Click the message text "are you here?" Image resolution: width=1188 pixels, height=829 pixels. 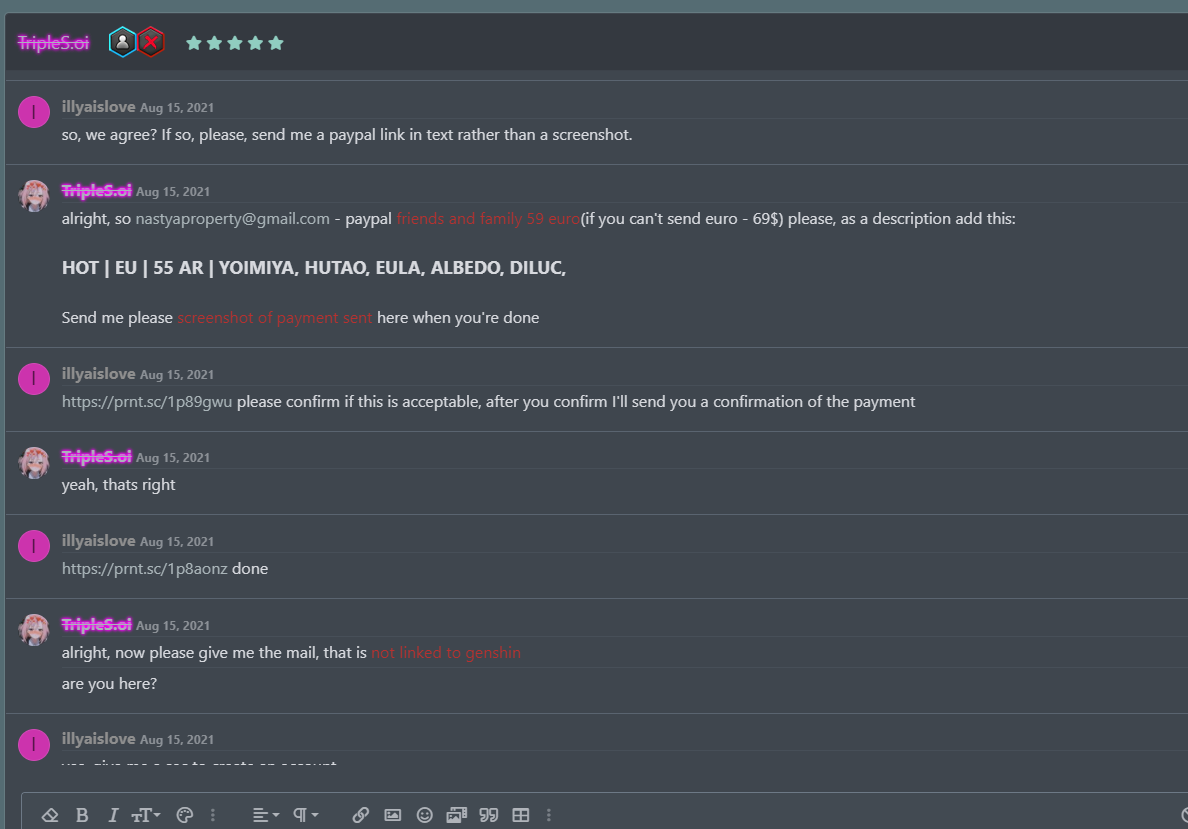coord(109,684)
